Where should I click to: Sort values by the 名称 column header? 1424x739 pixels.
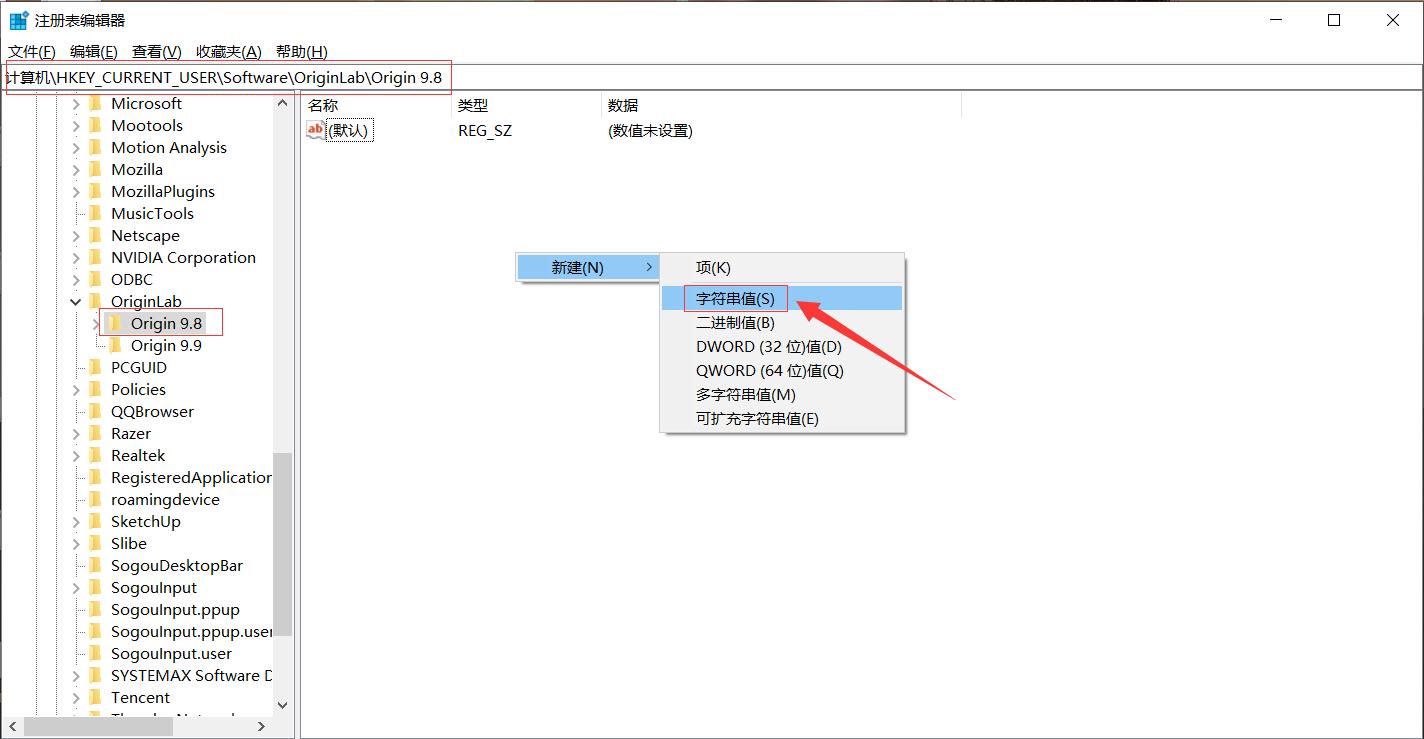(x=376, y=105)
